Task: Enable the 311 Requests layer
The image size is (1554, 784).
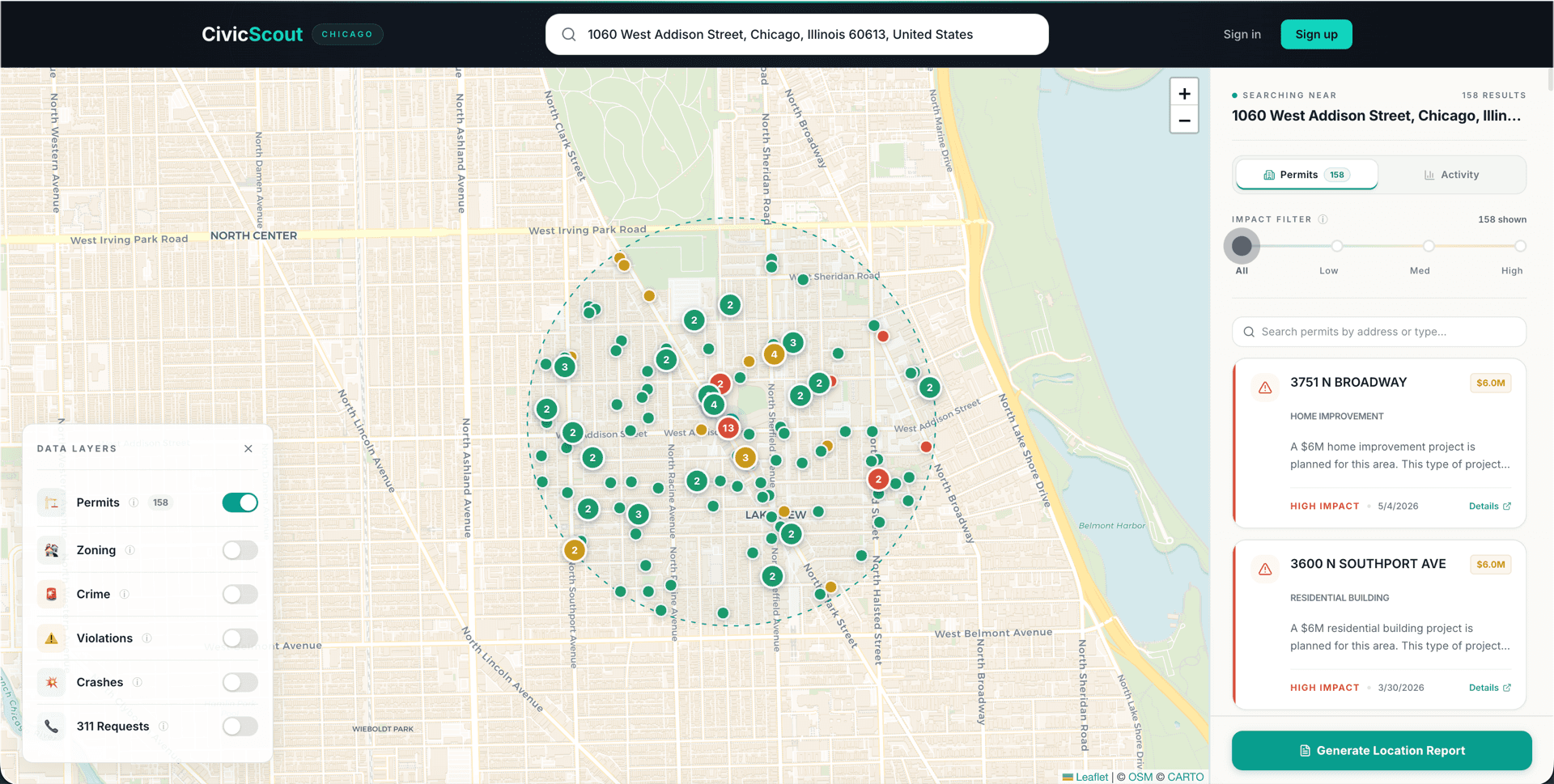Action: click(x=240, y=727)
